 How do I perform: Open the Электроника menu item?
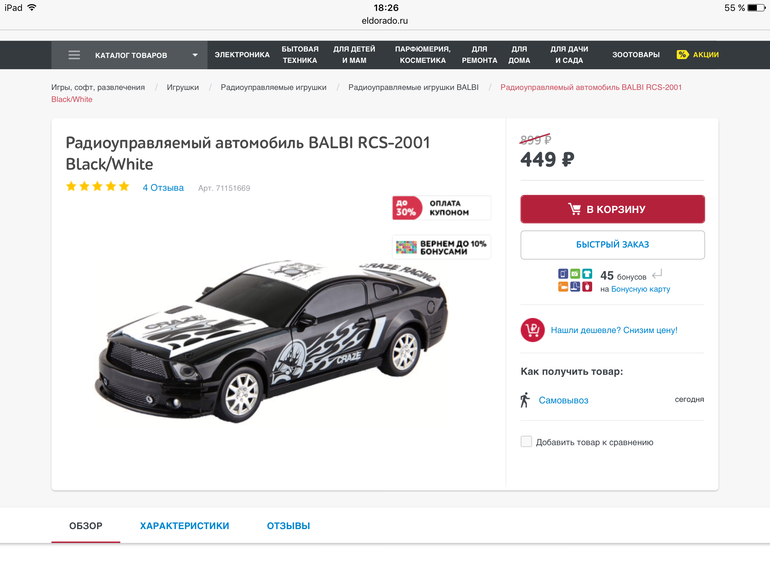242,55
